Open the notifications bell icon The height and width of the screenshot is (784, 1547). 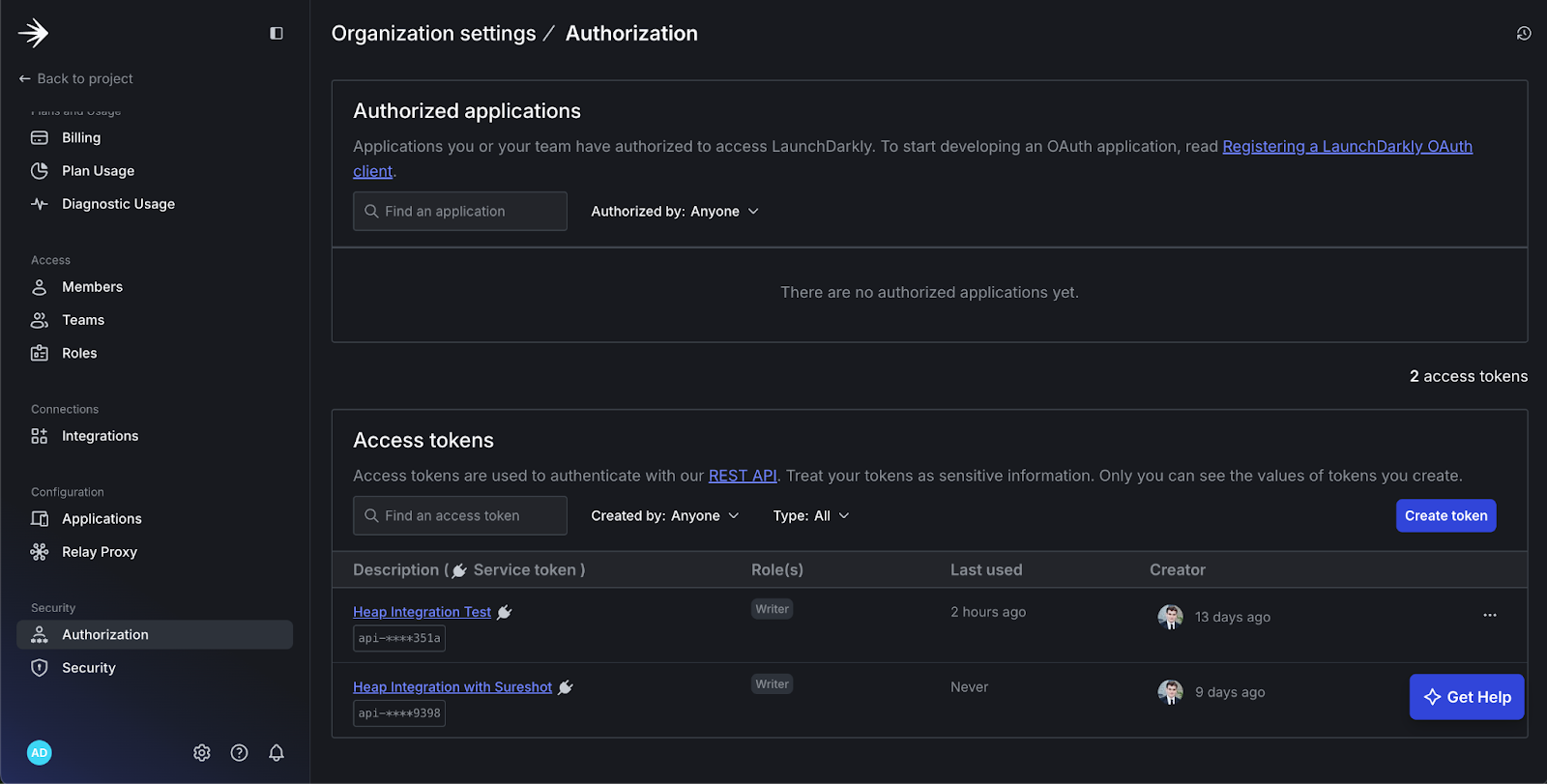277,753
